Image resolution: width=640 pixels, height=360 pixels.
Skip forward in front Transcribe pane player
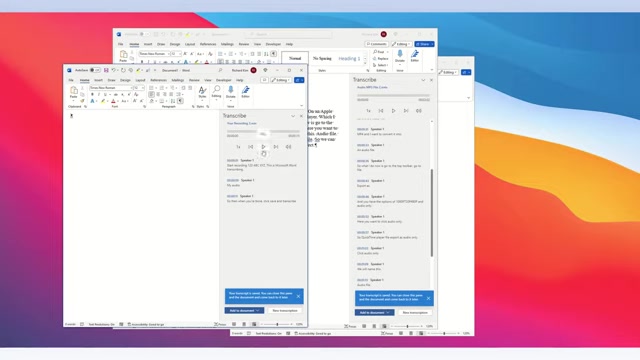point(276,147)
